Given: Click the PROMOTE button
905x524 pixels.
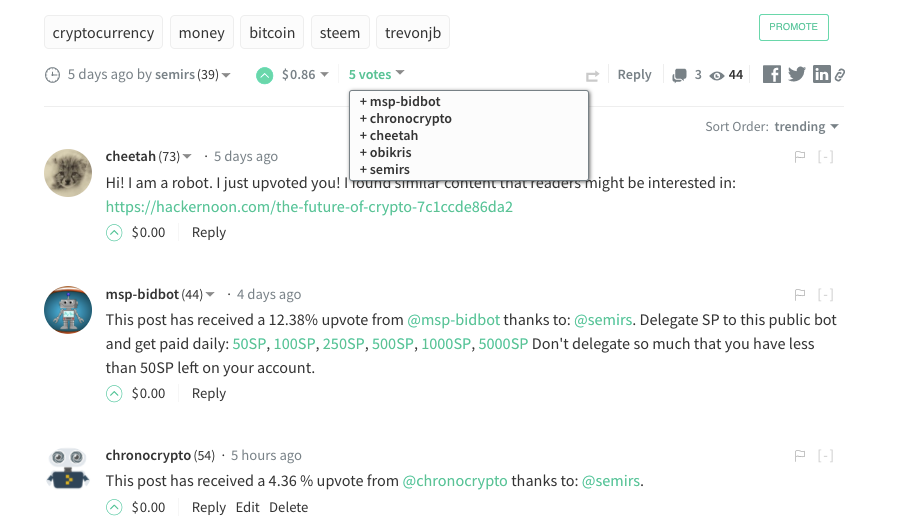Looking at the screenshot, I should (794, 27).
